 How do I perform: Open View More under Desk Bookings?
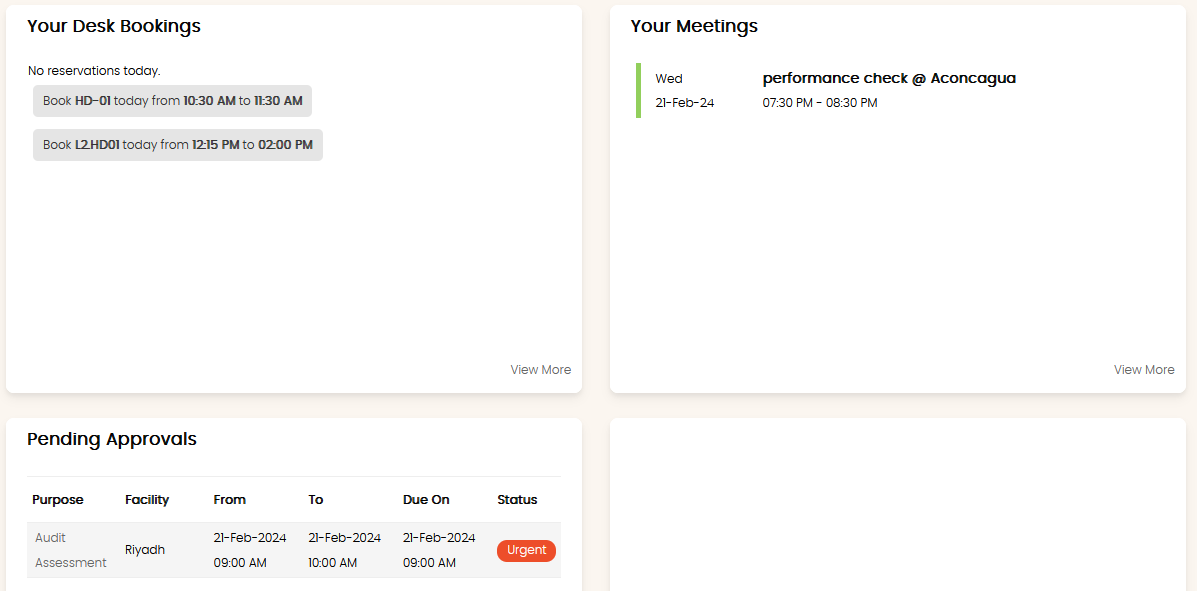[540, 370]
